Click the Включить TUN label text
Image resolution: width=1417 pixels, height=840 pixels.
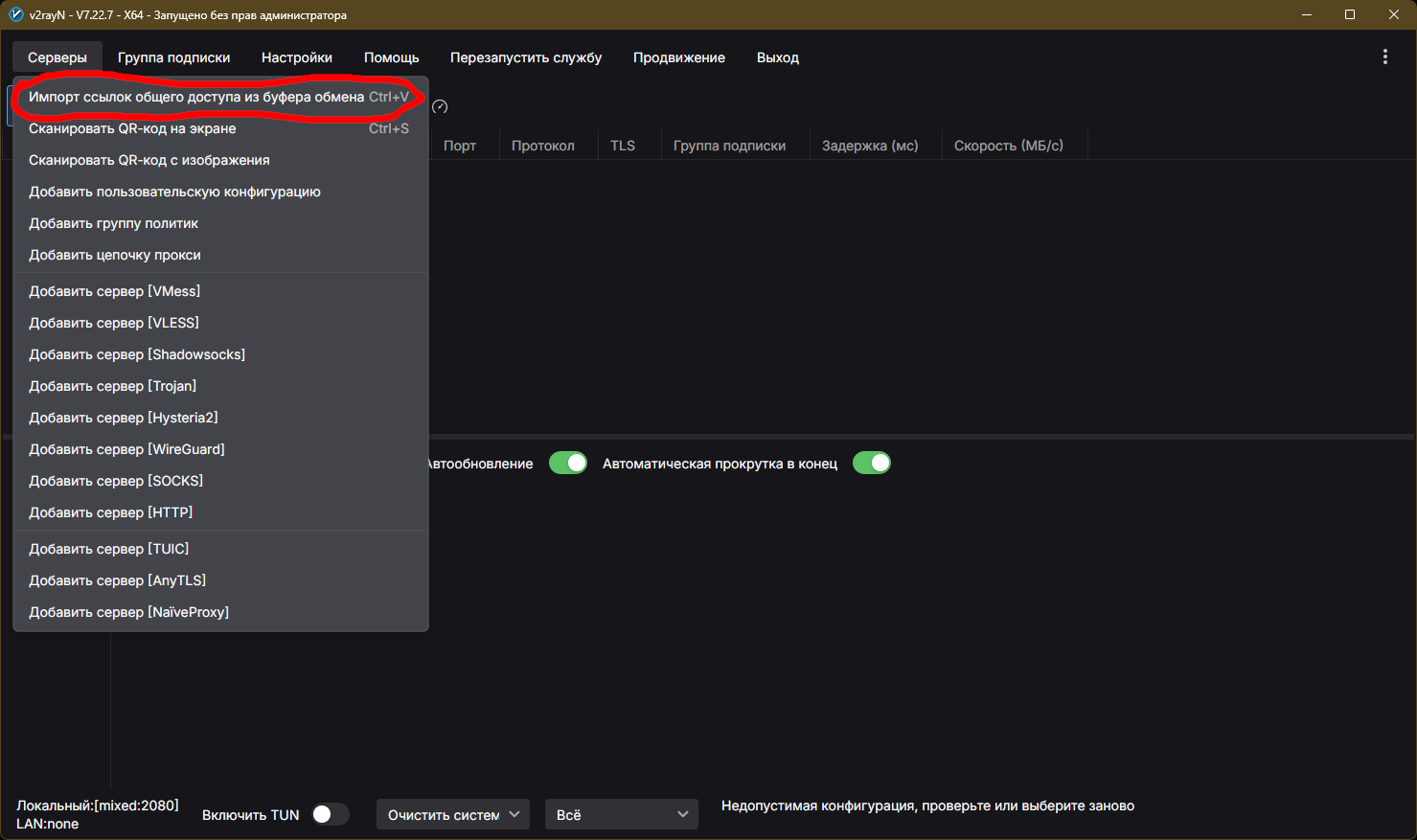251,815
